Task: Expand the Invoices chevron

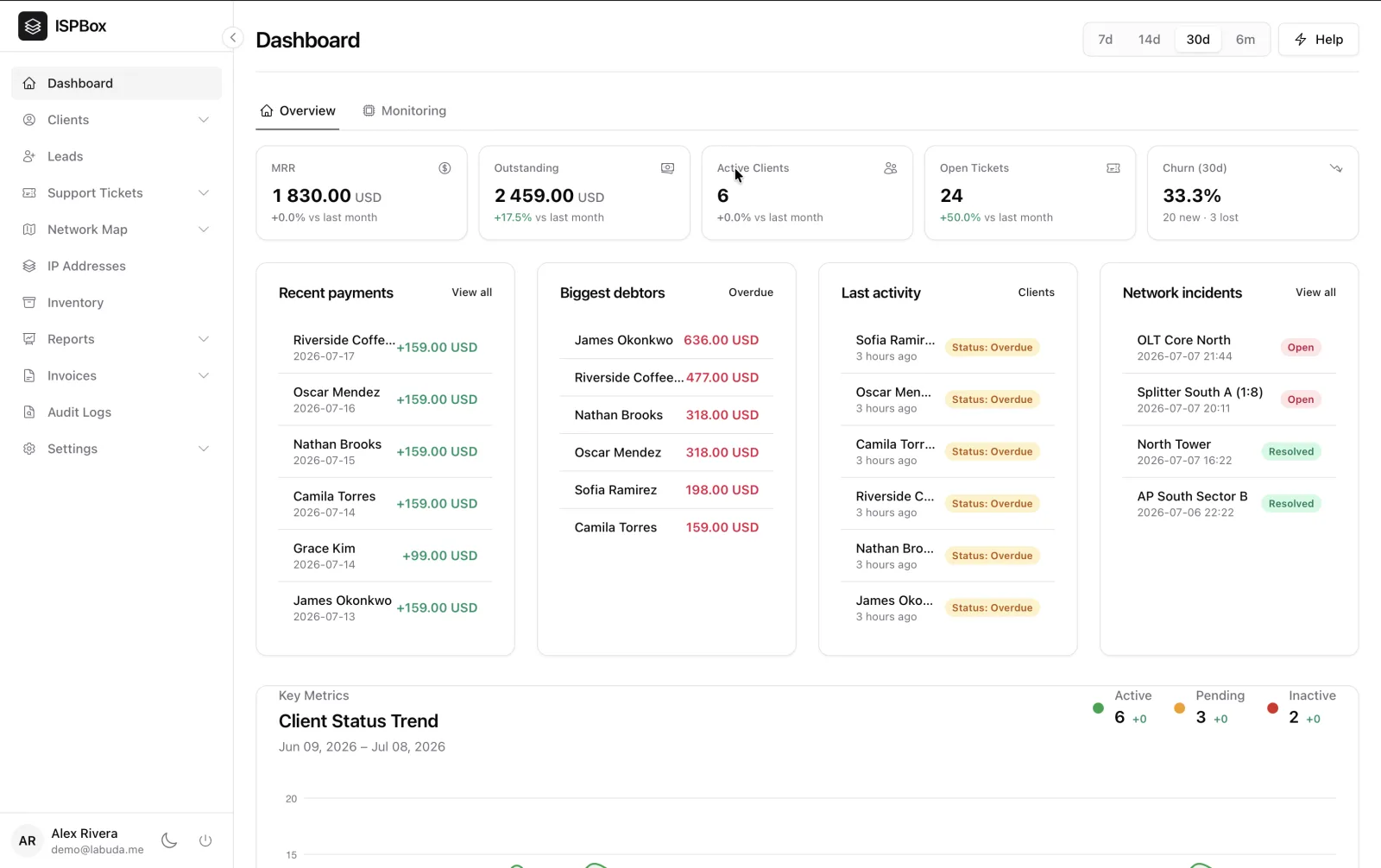Action: pyautogui.click(x=204, y=376)
